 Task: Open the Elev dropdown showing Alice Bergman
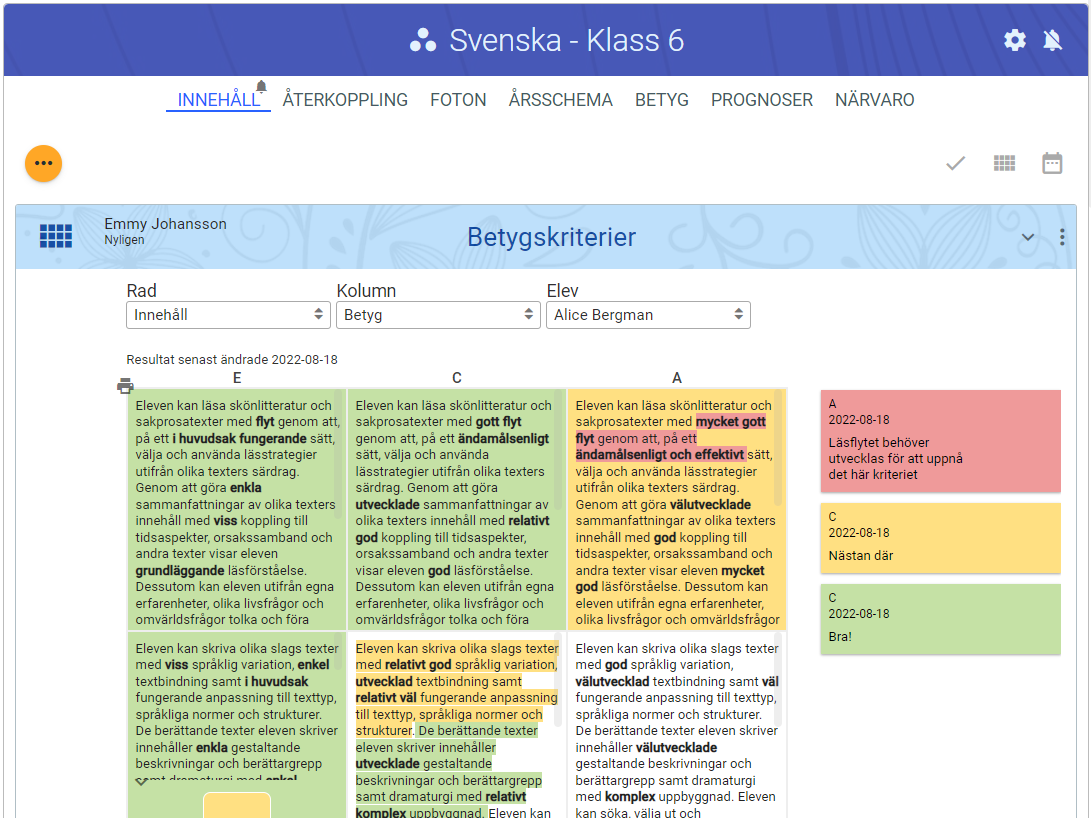648,314
